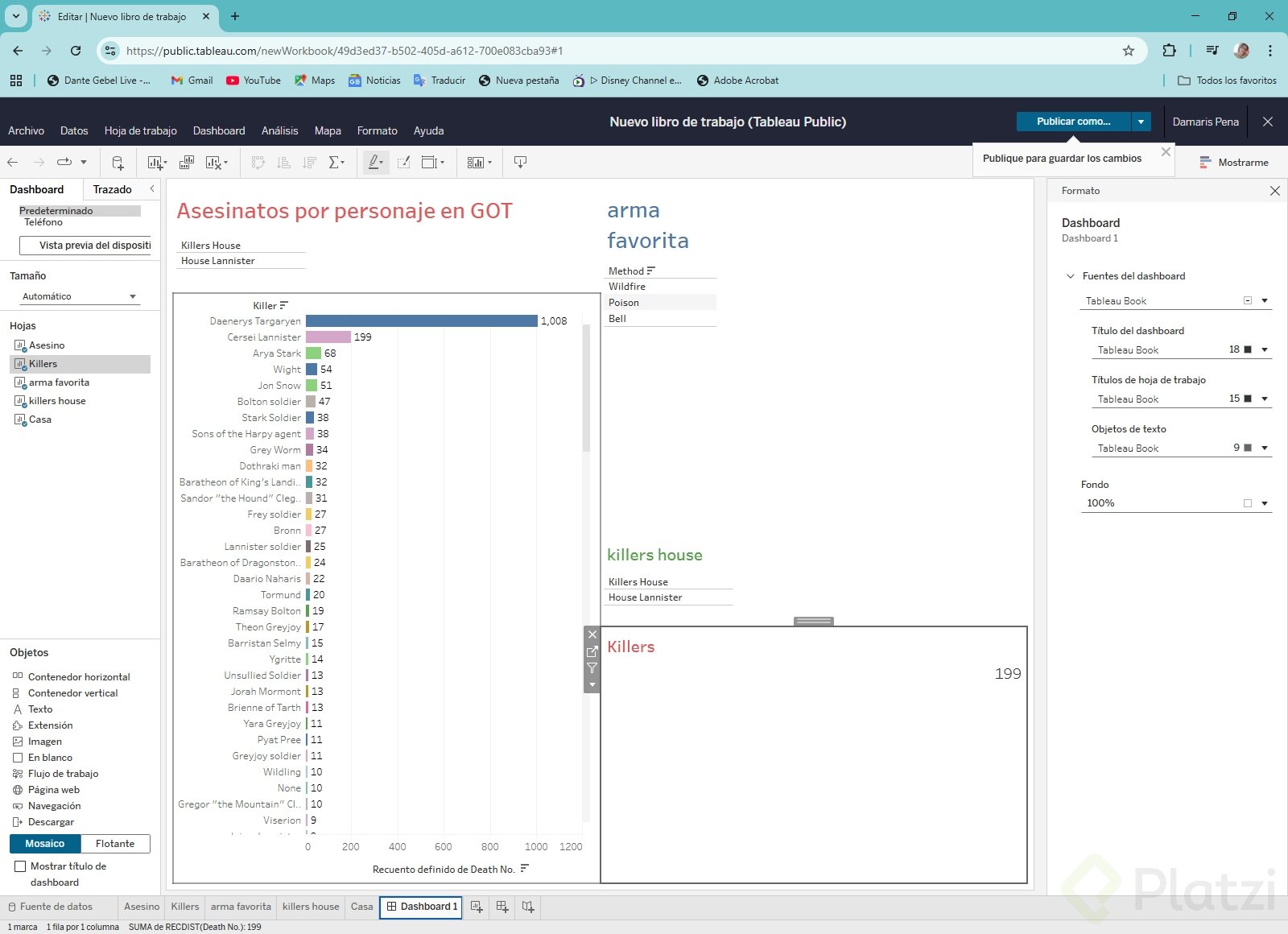The image size is (1288, 934).
Task: Open the Título del dashboard font dropdown
Action: [1182, 350]
